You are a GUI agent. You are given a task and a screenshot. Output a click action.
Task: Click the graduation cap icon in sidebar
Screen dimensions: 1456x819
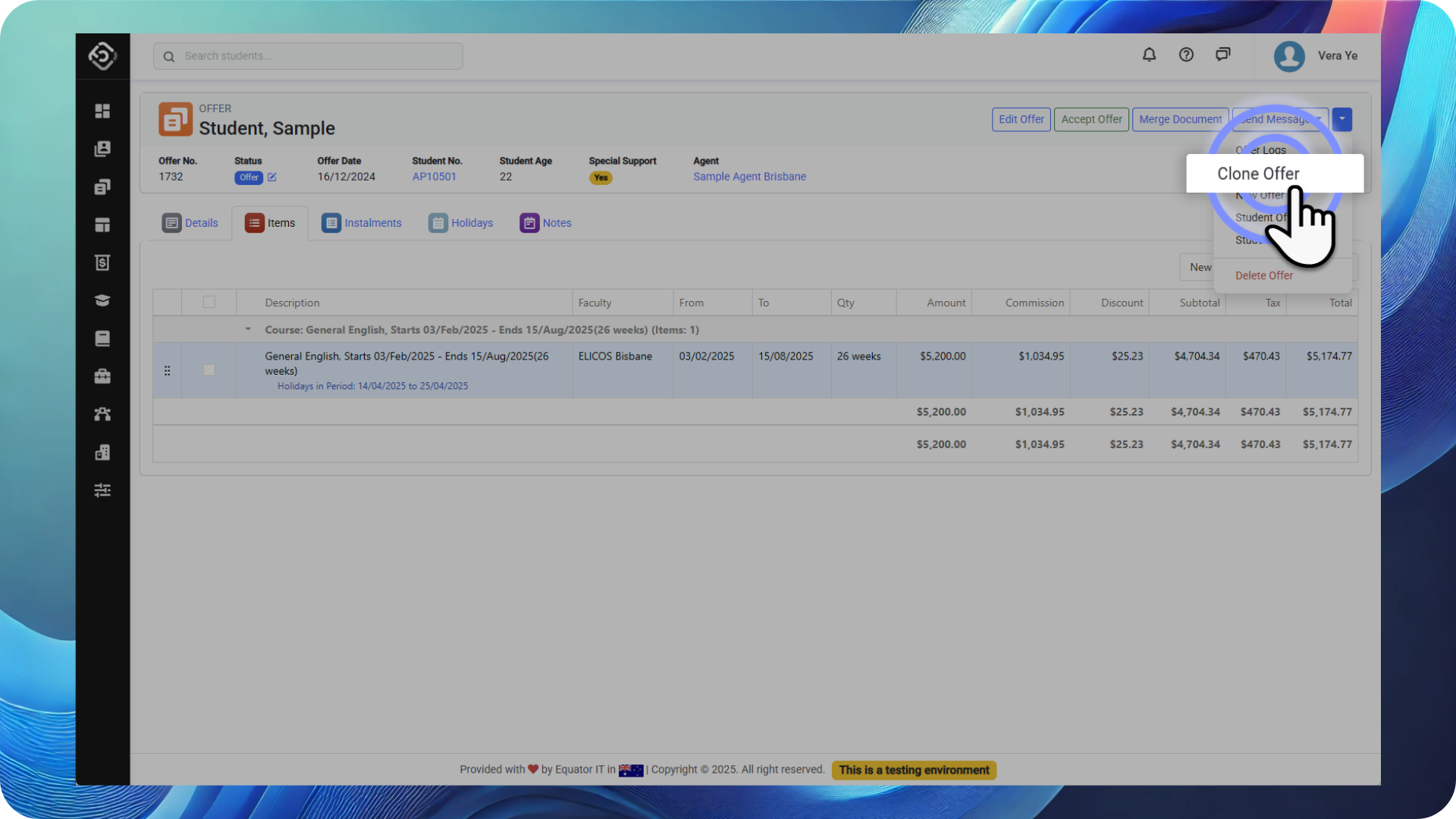102,300
